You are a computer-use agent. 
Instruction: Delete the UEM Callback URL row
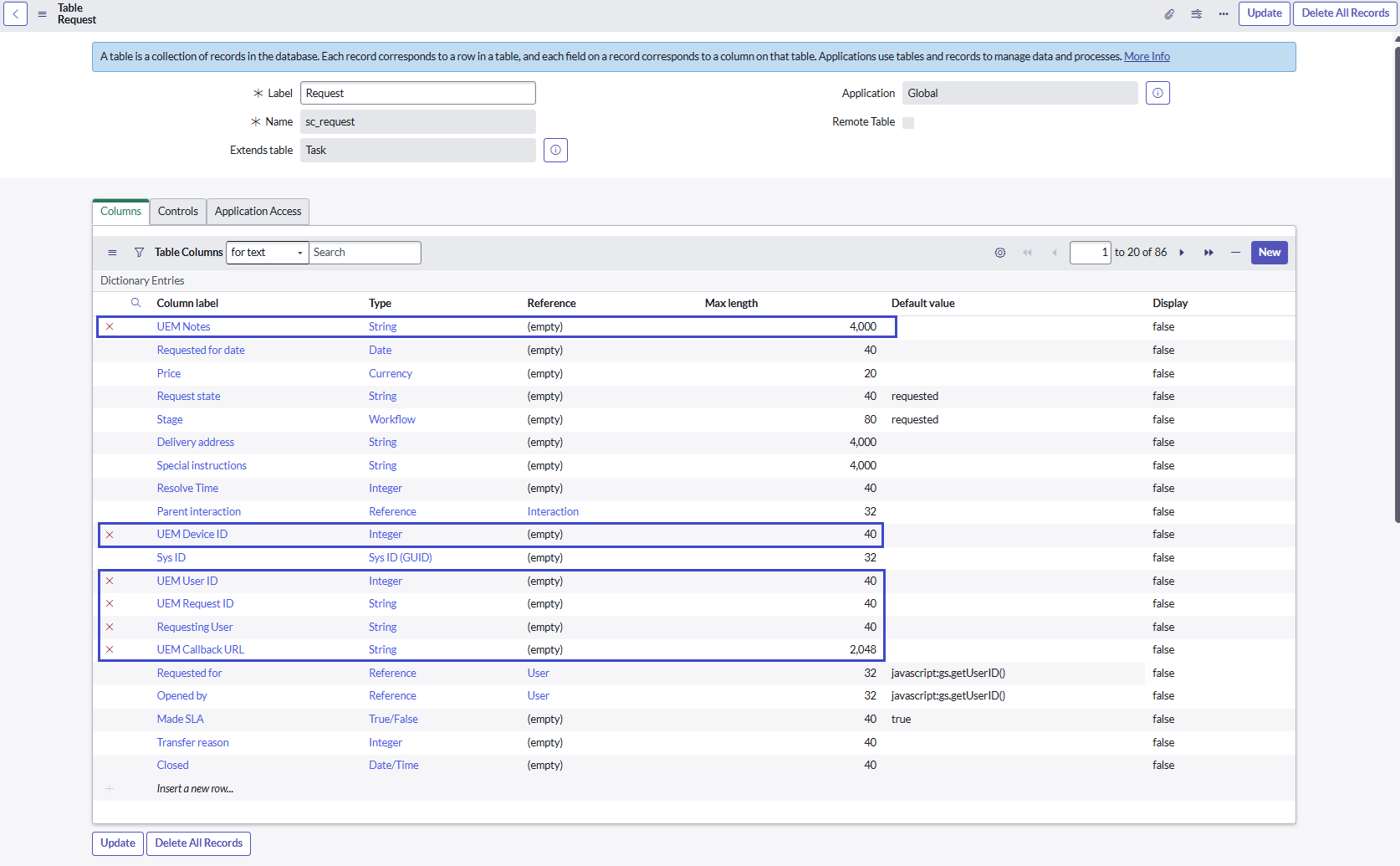110,650
